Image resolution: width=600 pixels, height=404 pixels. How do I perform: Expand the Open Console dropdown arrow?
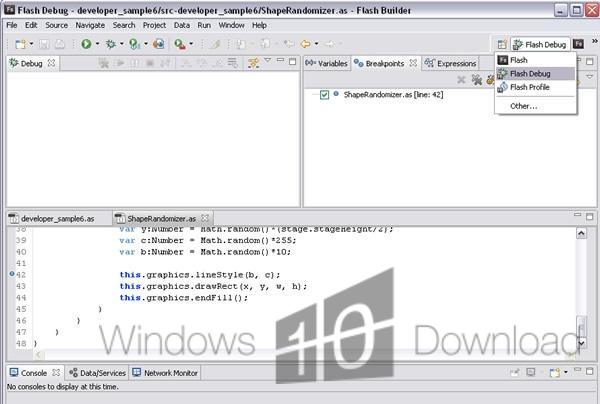tap(566, 372)
